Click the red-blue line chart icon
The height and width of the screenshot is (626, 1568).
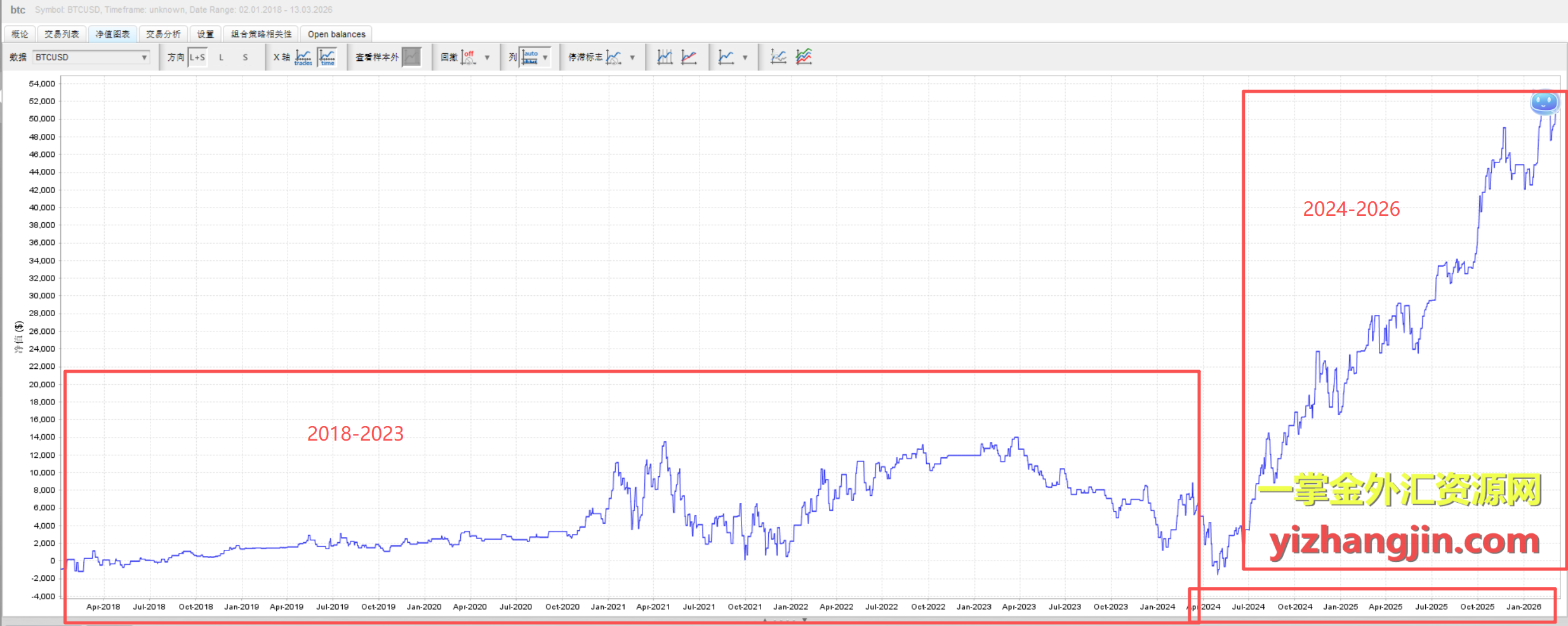tap(689, 57)
